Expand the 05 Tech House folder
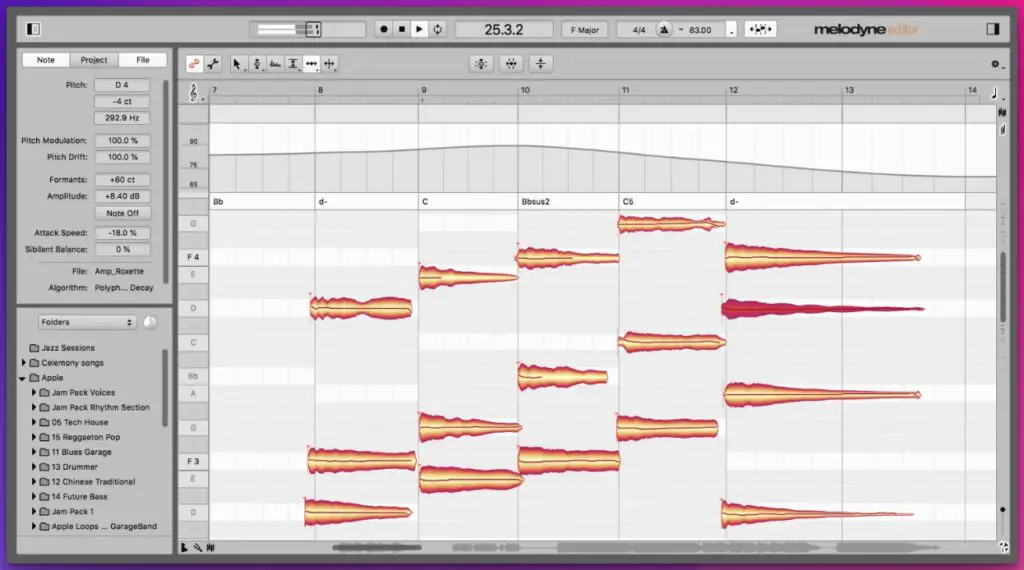Screen dimensions: 1024x570 coord(34,422)
